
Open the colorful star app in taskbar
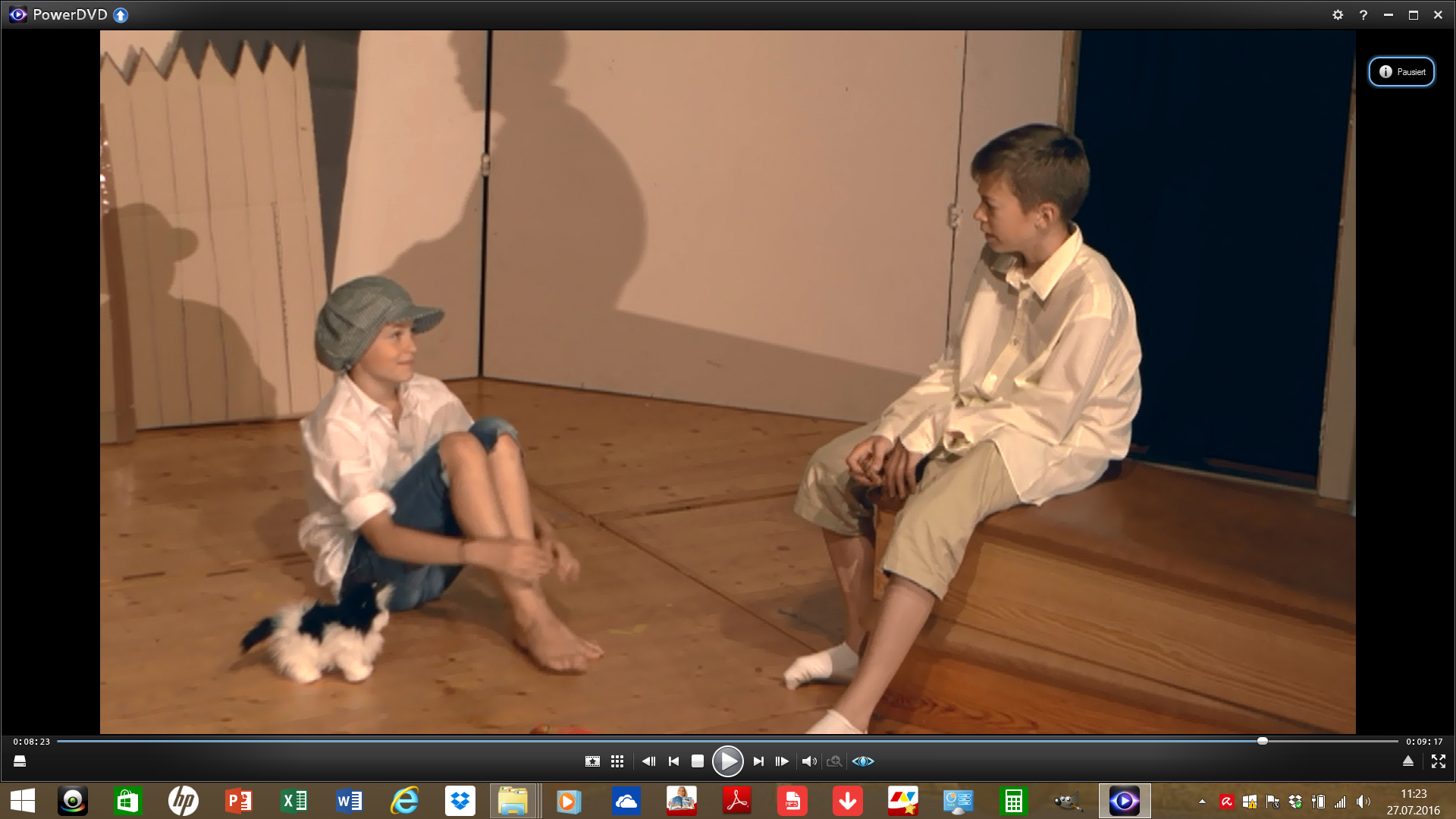click(x=902, y=801)
